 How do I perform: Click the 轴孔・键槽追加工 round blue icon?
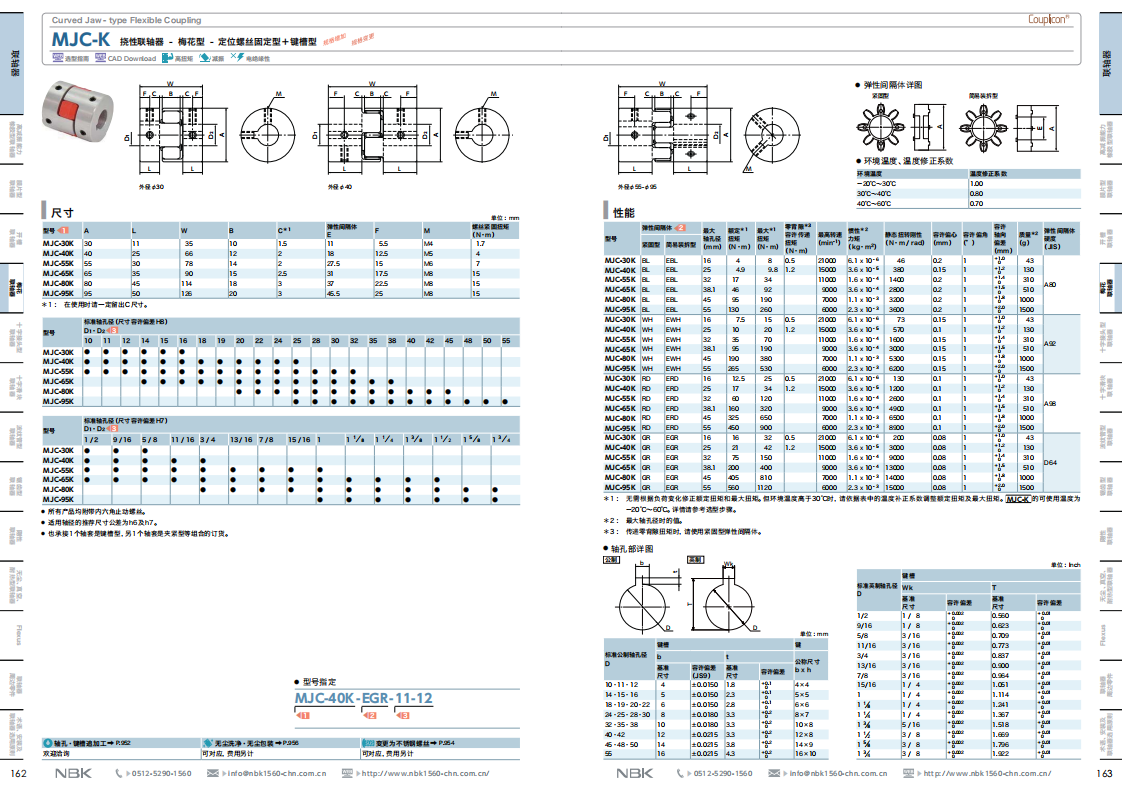[48, 744]
